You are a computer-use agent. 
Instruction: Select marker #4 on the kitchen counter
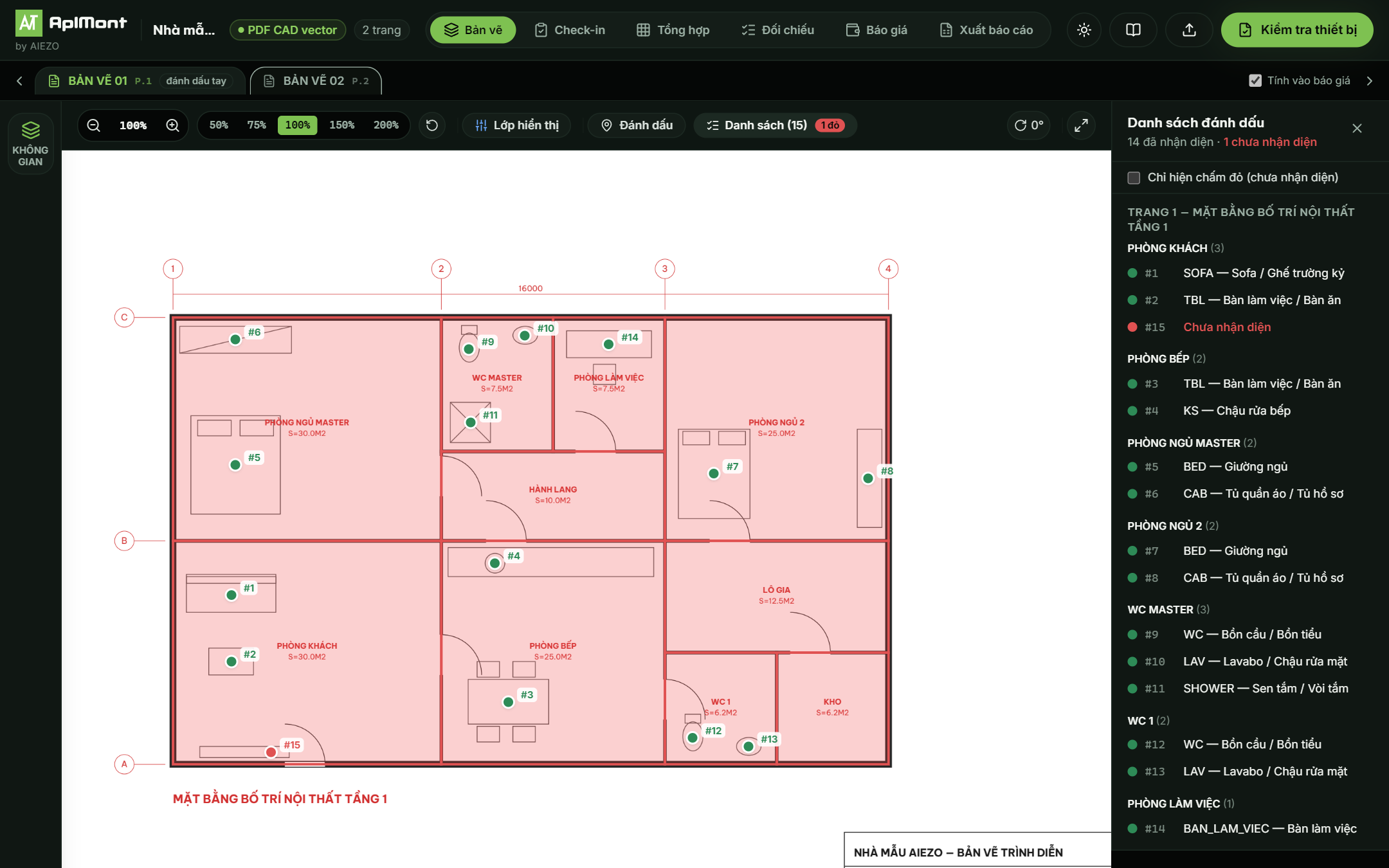(495, 563)
